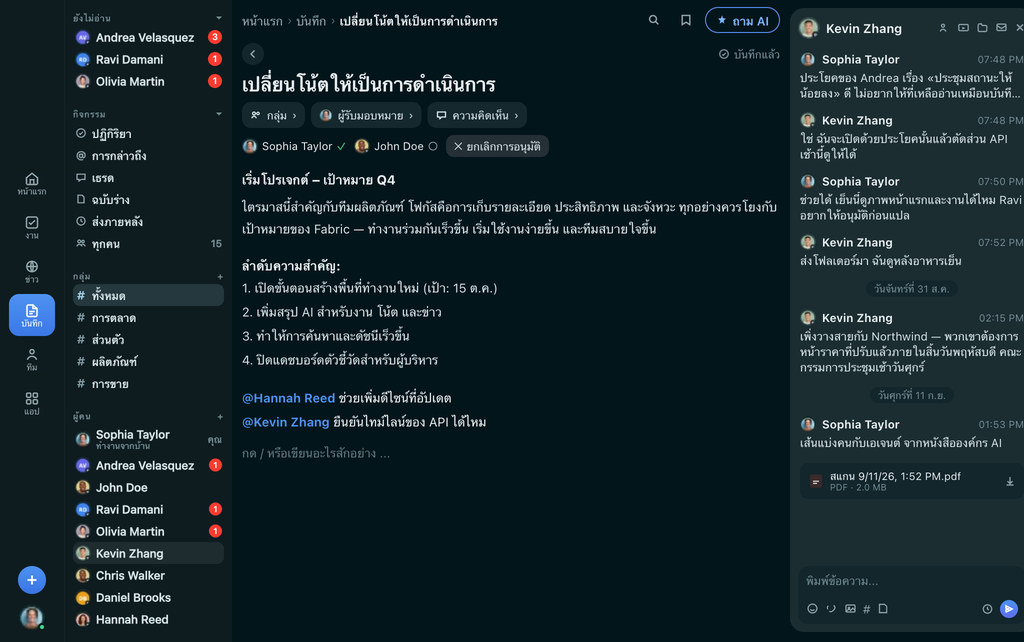Toggle John Doe approval circle
This screenshot has width=1024, height=642.
click(x=432, y=146)
